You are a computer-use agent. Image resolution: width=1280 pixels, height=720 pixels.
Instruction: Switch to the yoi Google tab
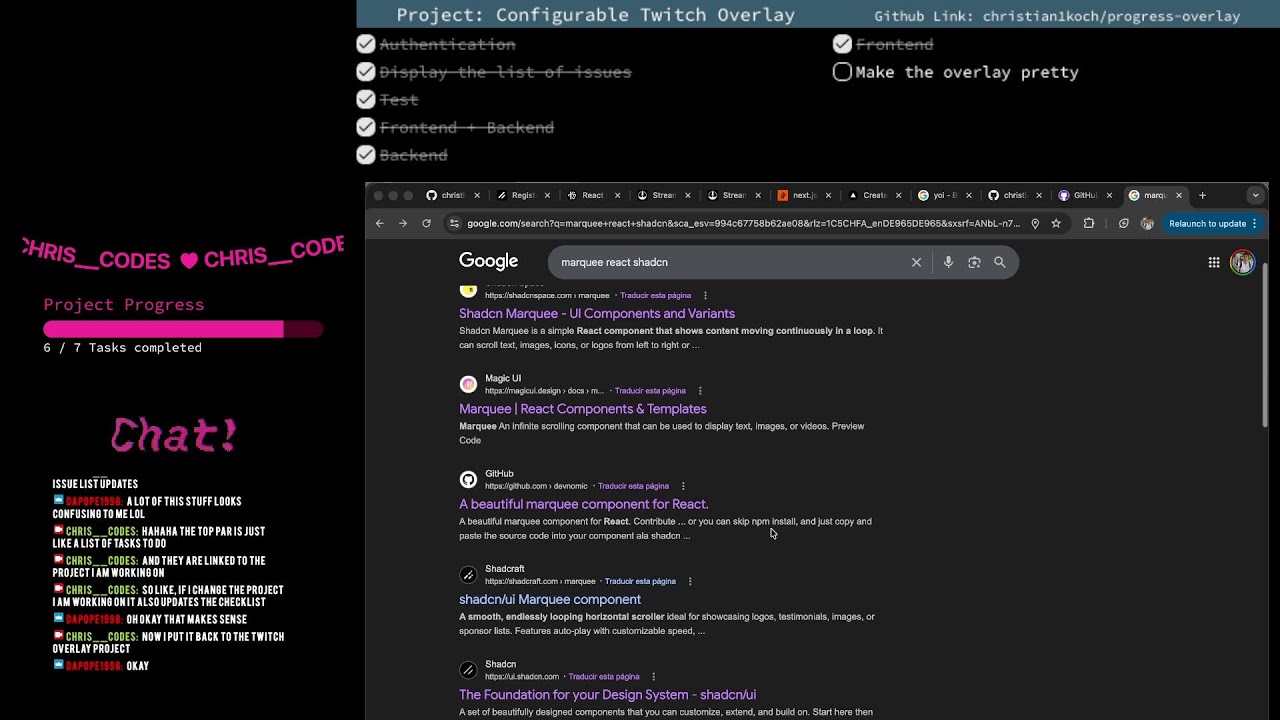[x=943, y=195]
